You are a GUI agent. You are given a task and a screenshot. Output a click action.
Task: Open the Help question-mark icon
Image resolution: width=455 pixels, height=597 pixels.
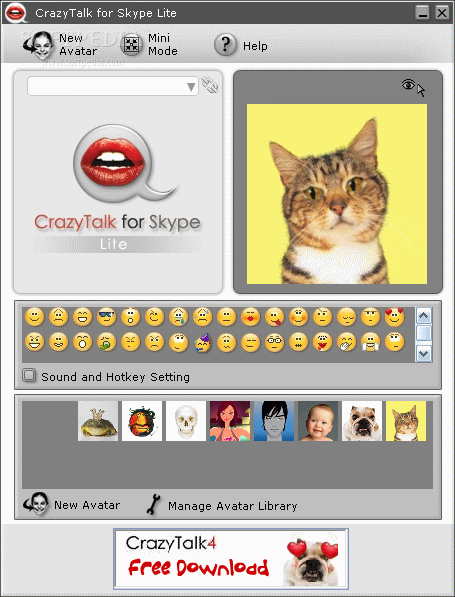click(225, 45)
